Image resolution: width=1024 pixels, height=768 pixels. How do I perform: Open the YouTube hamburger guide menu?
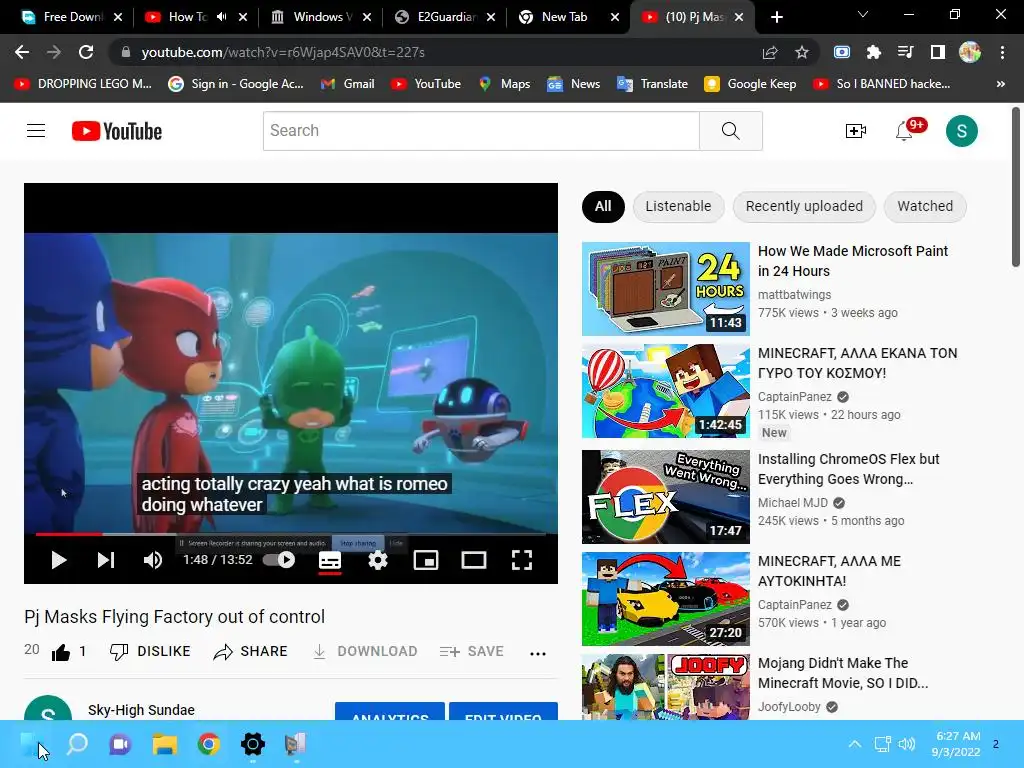(x=36, y=131)
